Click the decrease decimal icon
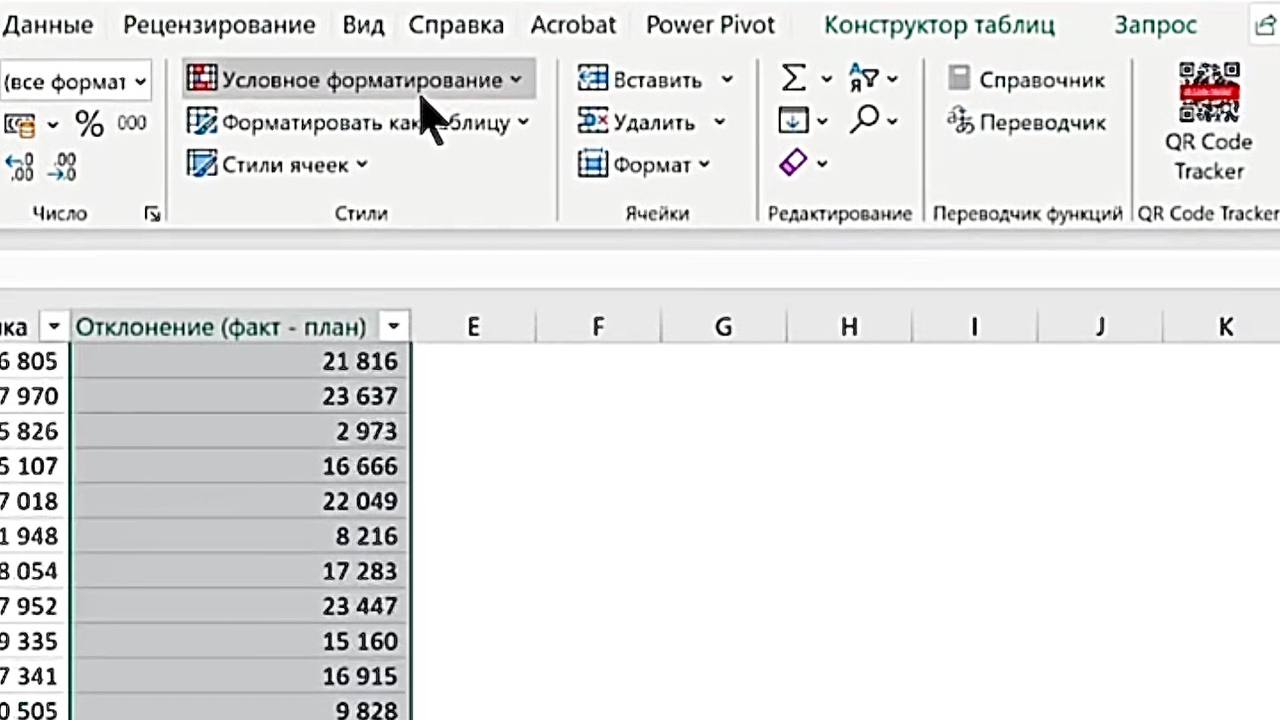Viewport: 1280px width, 720px height. pos(62,166)
